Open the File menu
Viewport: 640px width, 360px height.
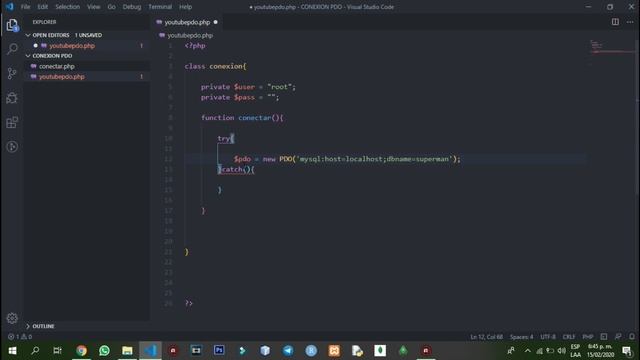coord(25,7)
